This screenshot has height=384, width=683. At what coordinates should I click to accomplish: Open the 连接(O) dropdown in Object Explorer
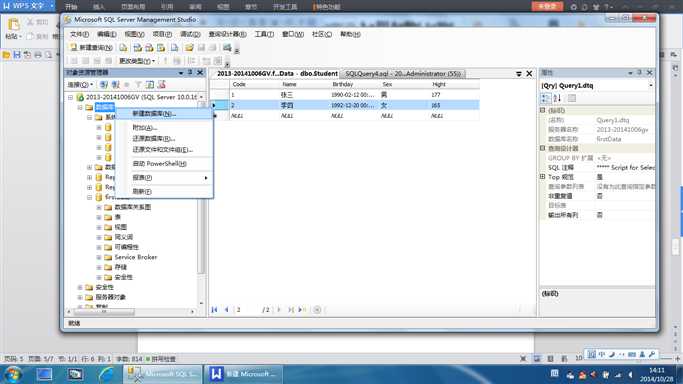tap(80, 84)
